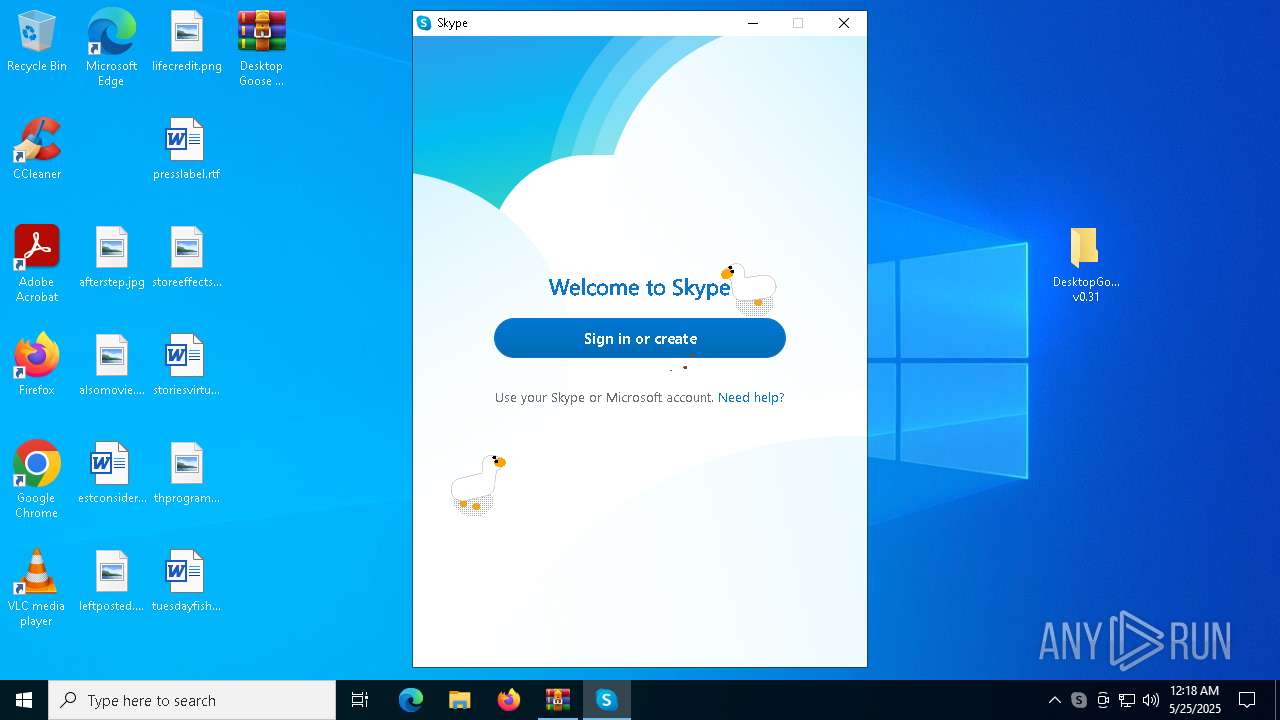Select the DesktopGoose v0.31 folder
Viewport: 1280px width, 720px height.
point(1086,264)
